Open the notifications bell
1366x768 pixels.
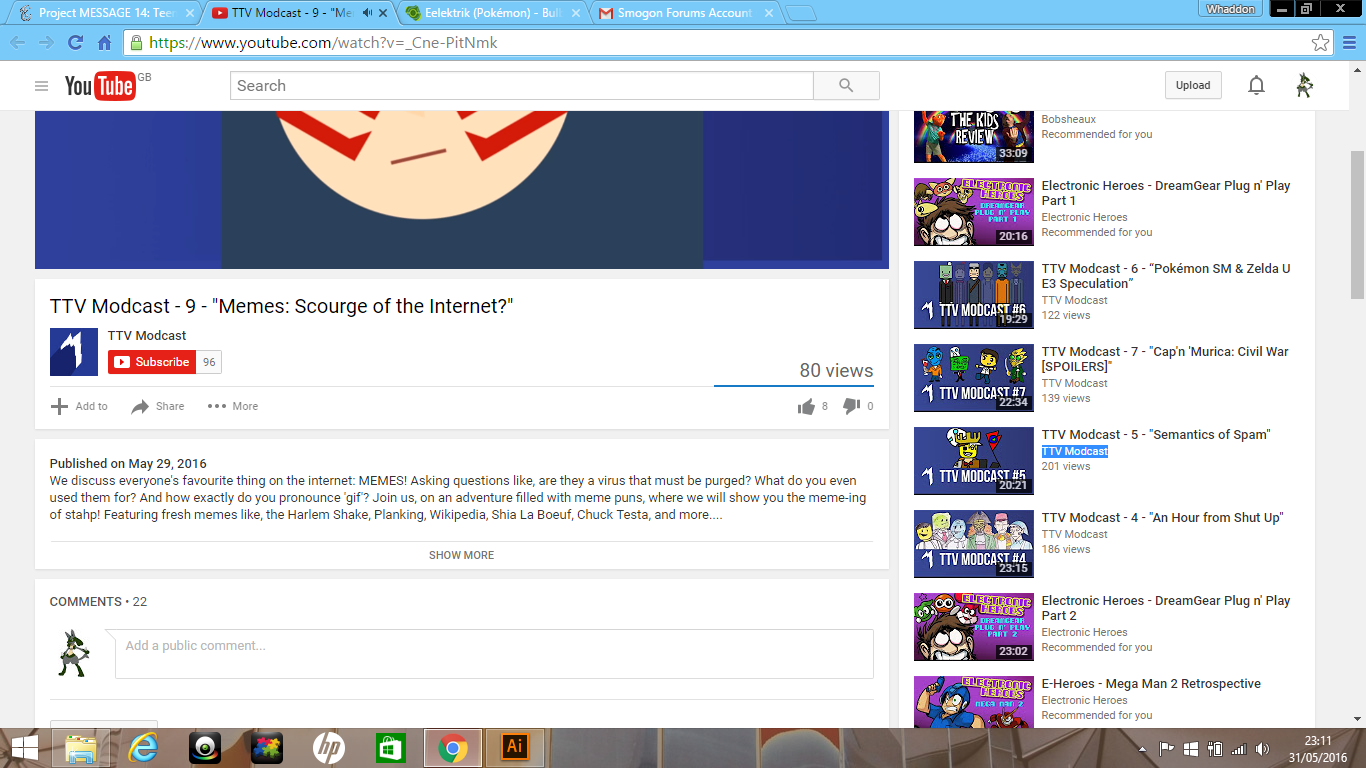1256,86
